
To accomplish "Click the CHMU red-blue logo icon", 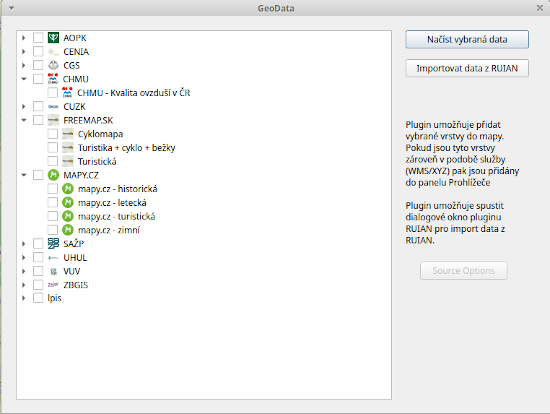I will pos(53,79).
